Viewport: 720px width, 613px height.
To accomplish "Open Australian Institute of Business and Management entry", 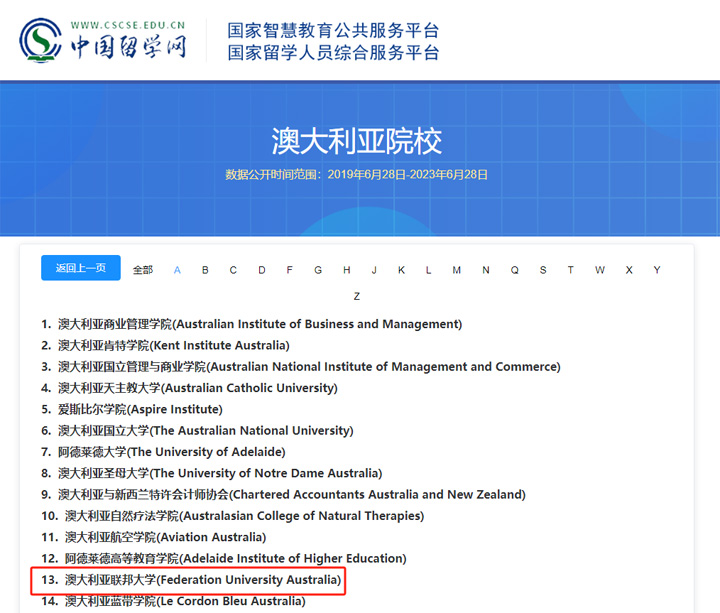I will point(252,324).
